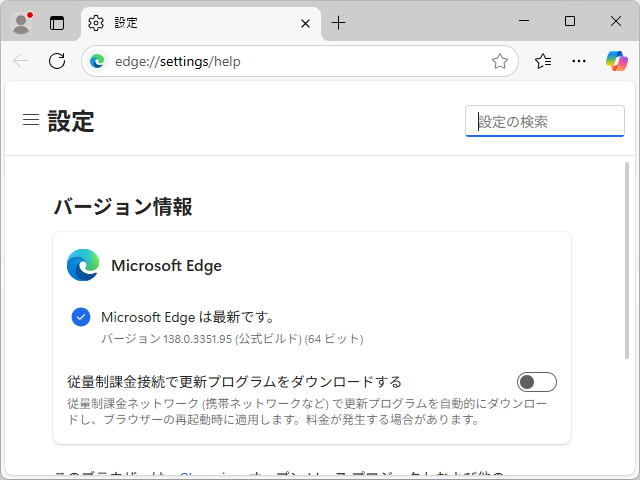This screenshot has width=640, height=480.
Task: Click the settings page vertical scrollbar
Action: point(627,260)
